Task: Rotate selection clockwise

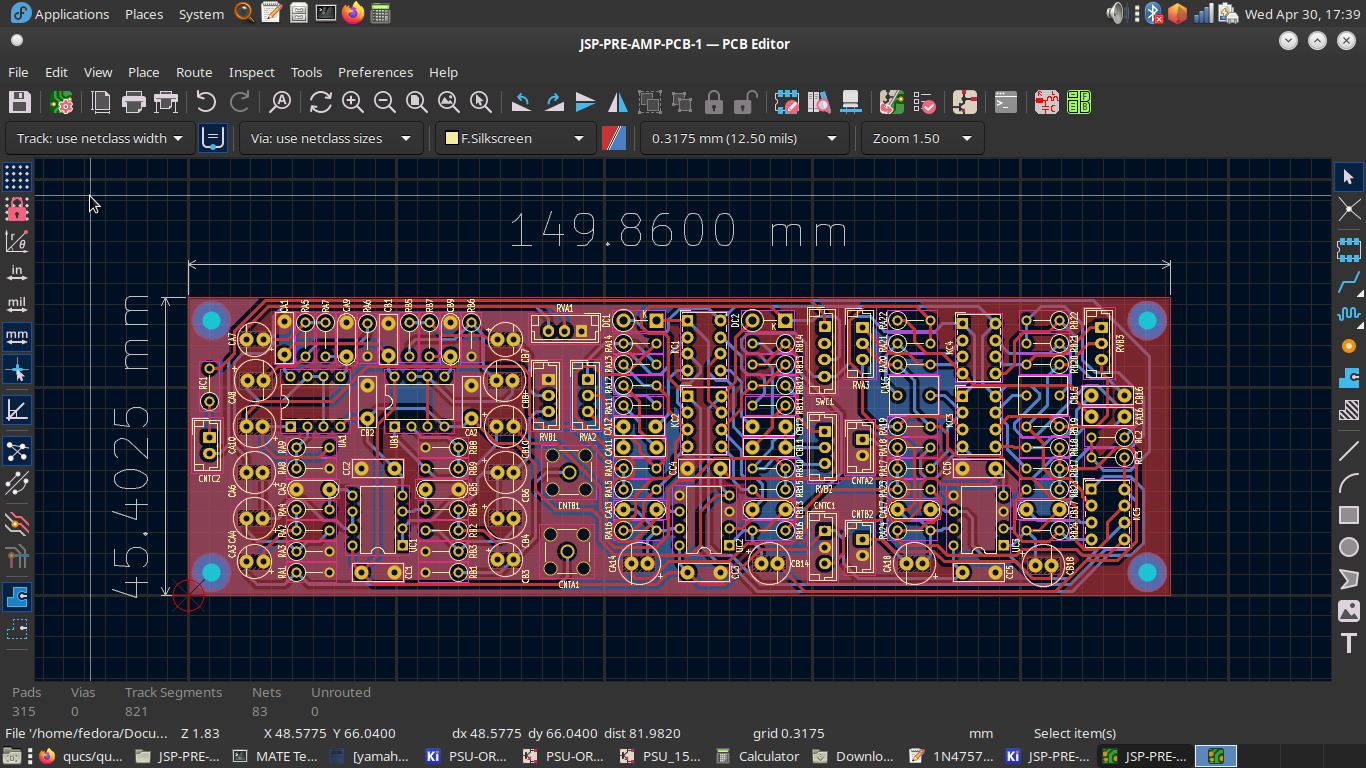Action: pyautogui.click(x=554, y=102)
